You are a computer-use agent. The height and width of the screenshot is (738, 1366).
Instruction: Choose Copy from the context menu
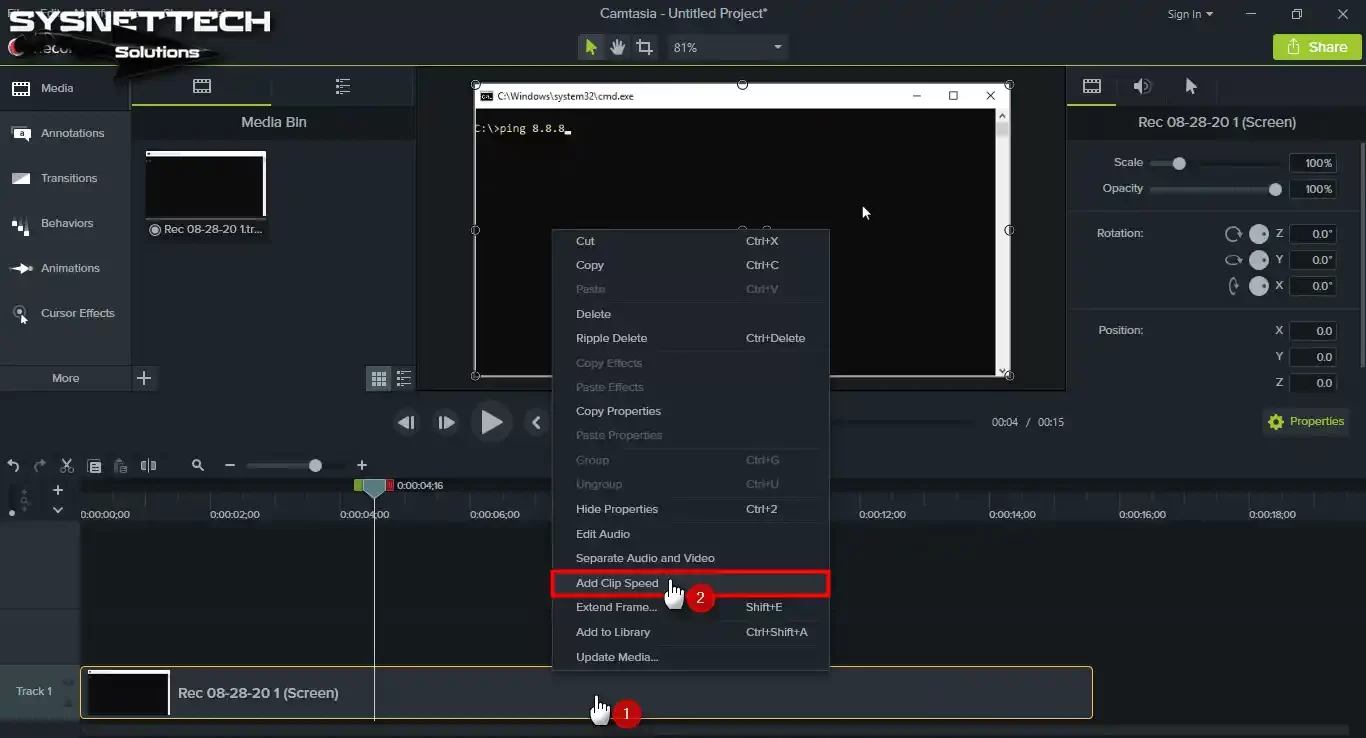(690, 265)
